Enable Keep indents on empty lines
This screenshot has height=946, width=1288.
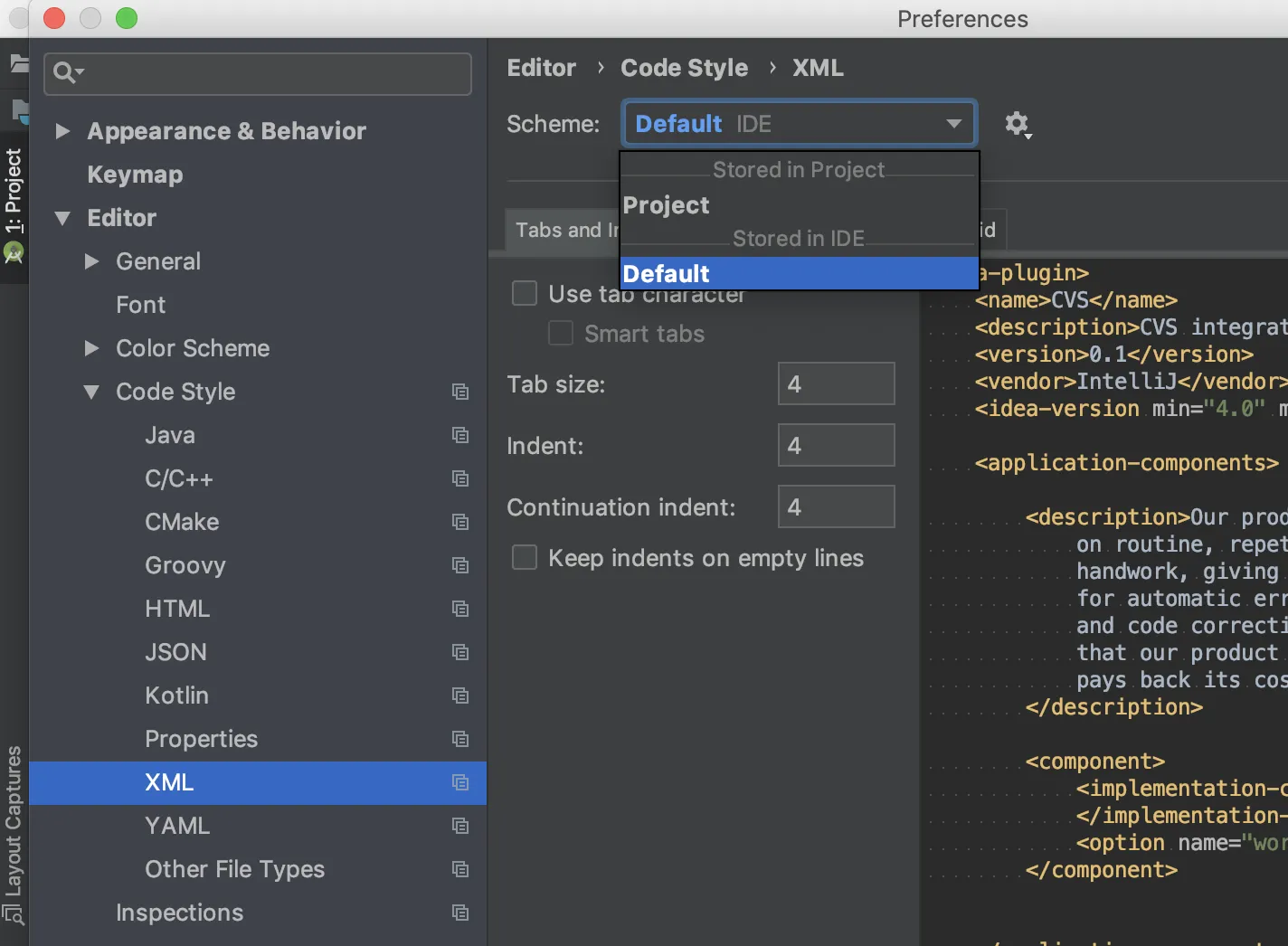[525, 558]
